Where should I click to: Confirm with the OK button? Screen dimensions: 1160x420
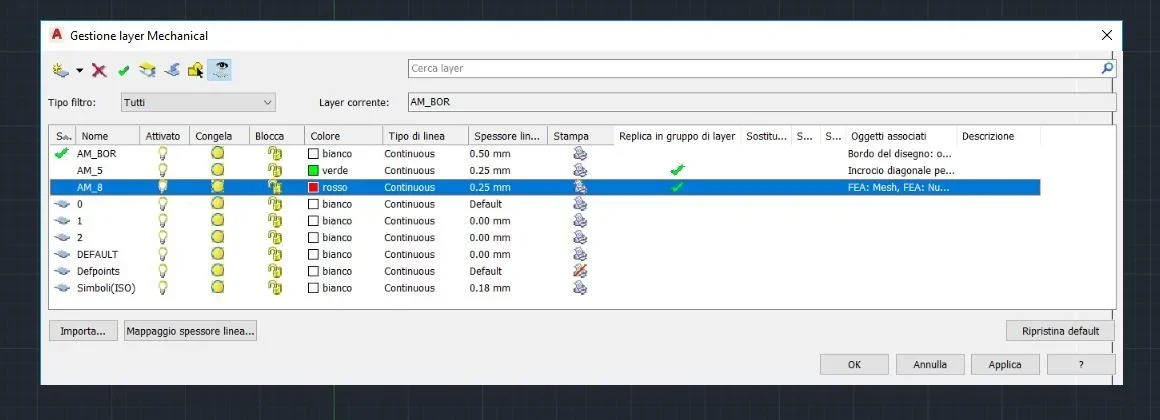(x=854, y=365)
